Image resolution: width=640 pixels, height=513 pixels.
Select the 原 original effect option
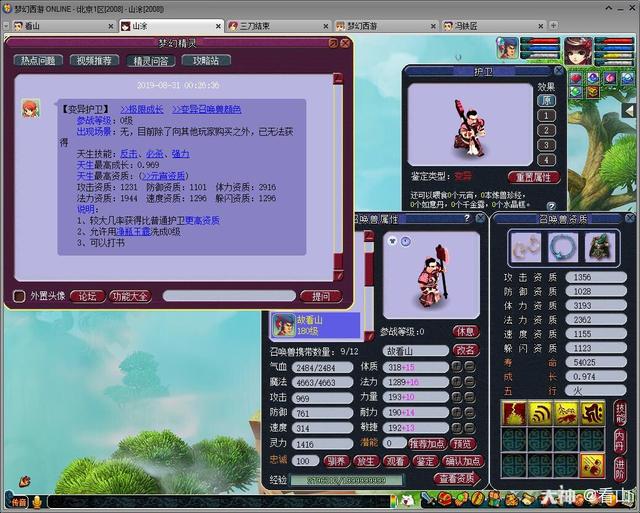tap(546, 100)
